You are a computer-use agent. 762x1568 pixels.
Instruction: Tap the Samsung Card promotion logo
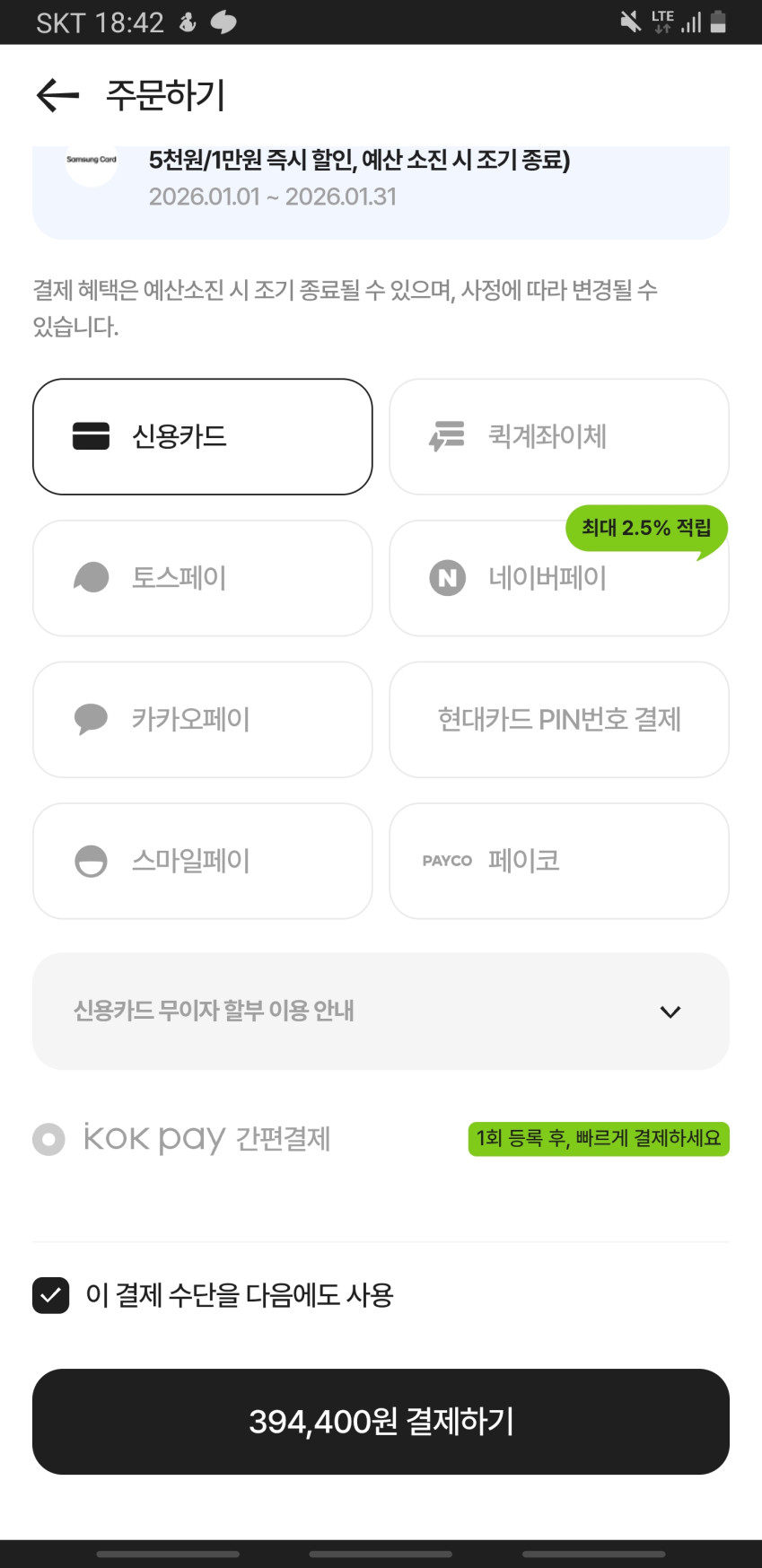tap(92, 161)
